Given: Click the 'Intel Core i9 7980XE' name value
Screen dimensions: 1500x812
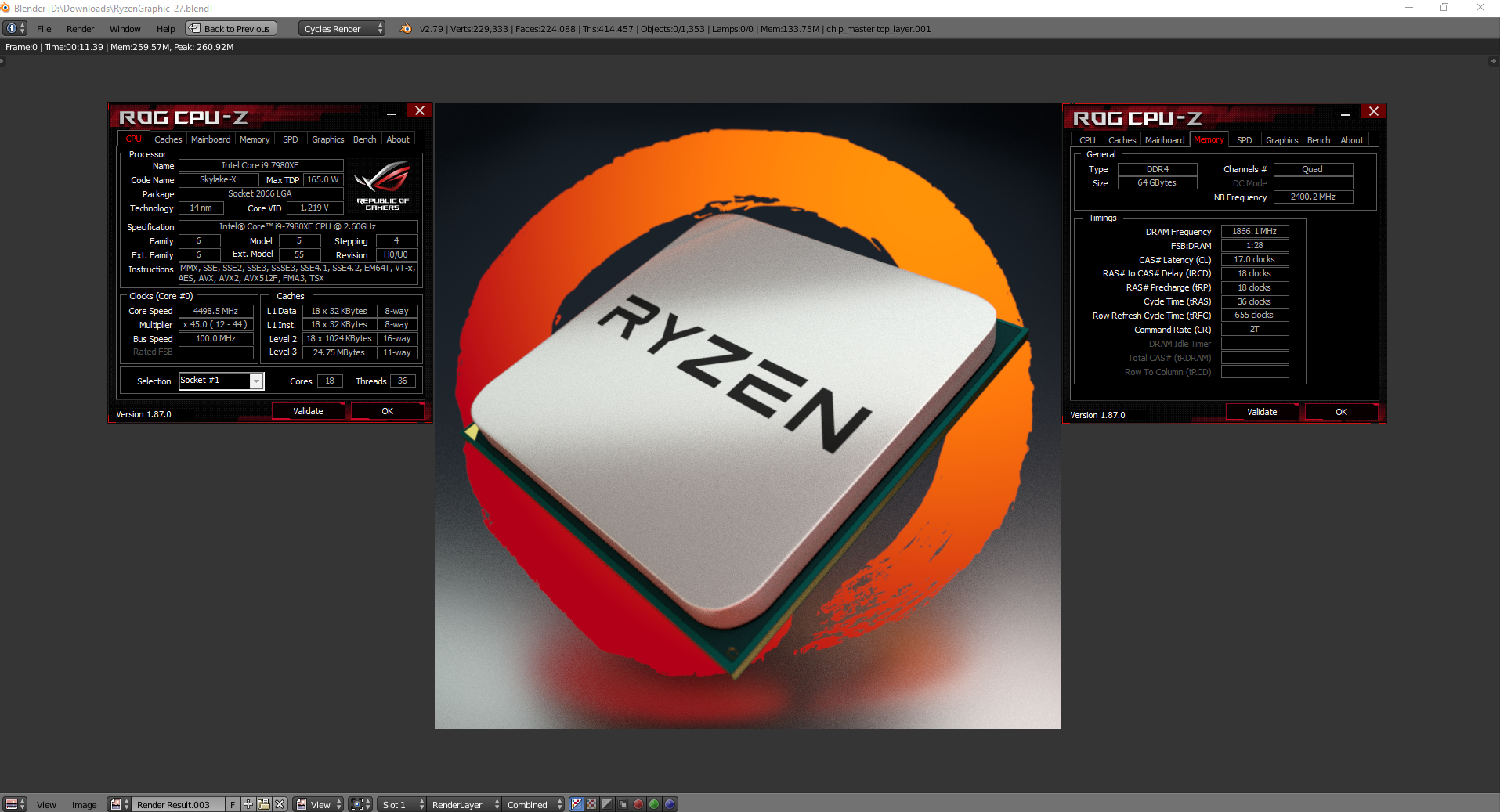Looking at the screenshot, I should coord(261,165).
